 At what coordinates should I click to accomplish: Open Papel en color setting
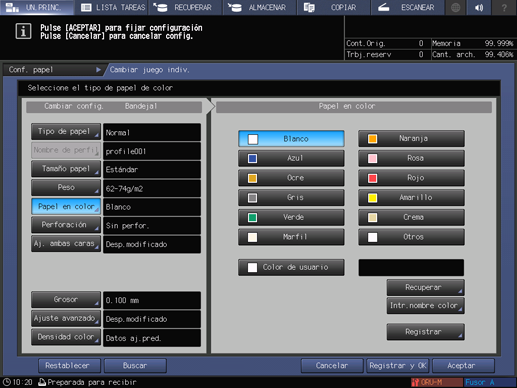pyautogui.click(x=66, y=206)
